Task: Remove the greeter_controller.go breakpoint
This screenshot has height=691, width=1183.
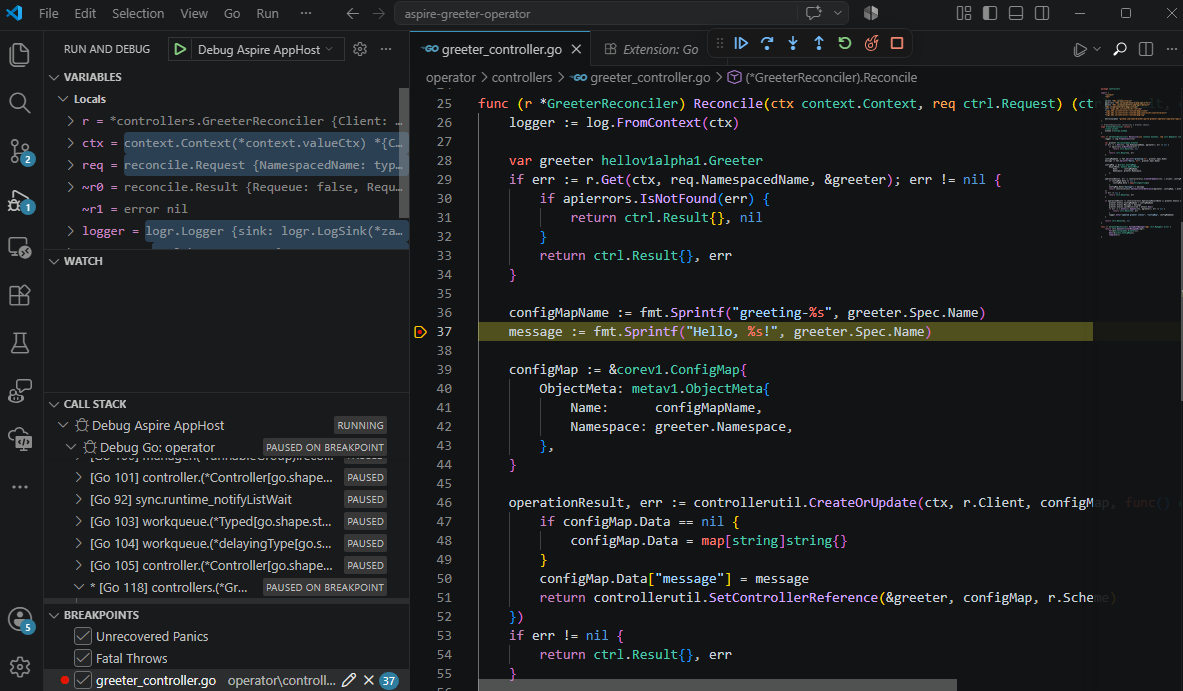Action: 369,680
